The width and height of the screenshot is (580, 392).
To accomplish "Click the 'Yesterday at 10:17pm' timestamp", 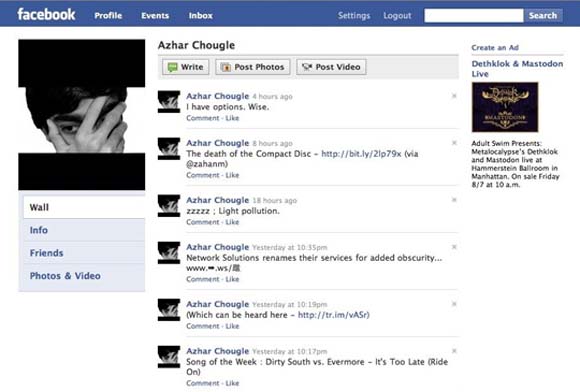I will [290, 351].
